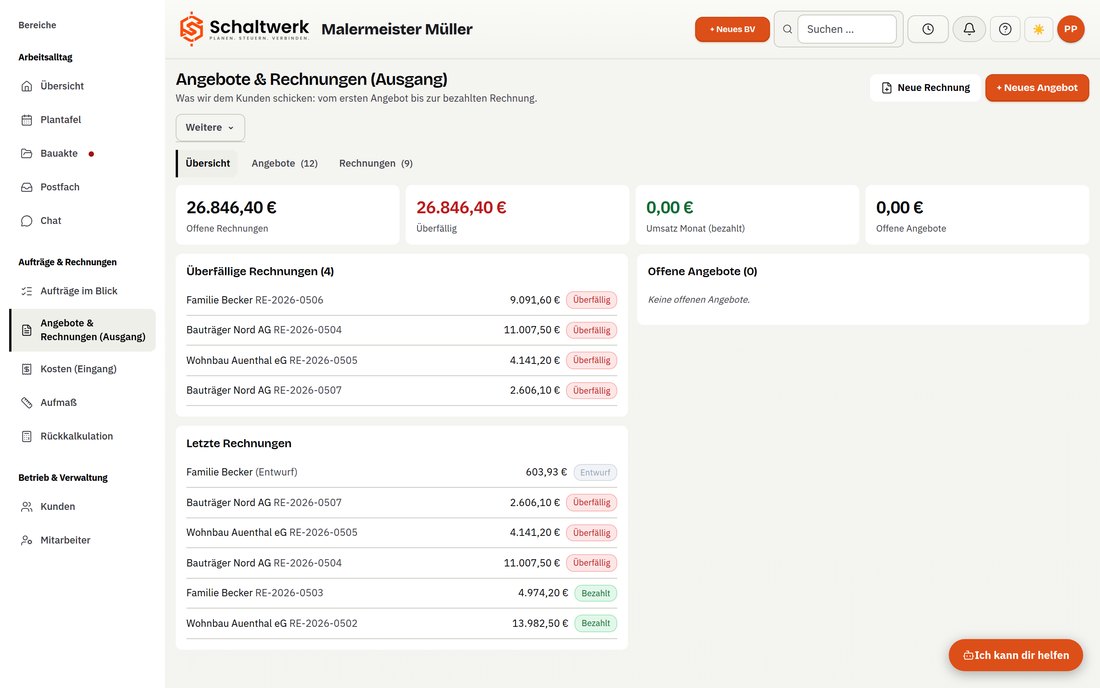Click into the Suchen search field
This screenshot has height=688, width=1100.
[847, 29]
